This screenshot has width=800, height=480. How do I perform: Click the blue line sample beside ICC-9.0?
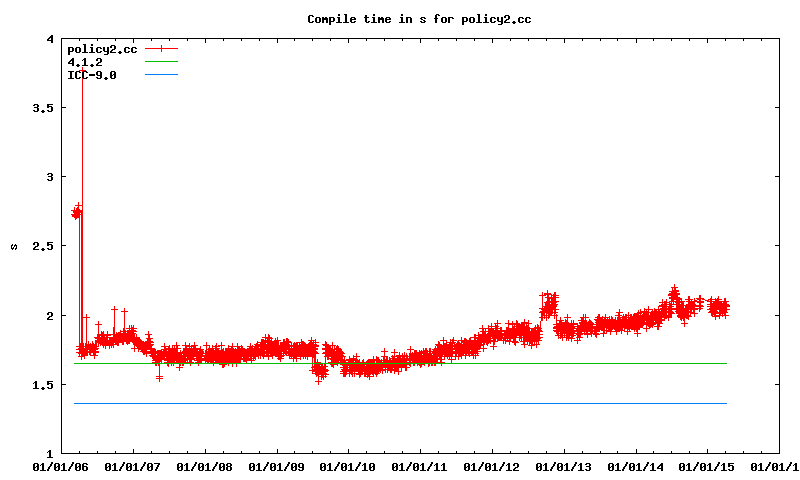click(x=161, y=74)
